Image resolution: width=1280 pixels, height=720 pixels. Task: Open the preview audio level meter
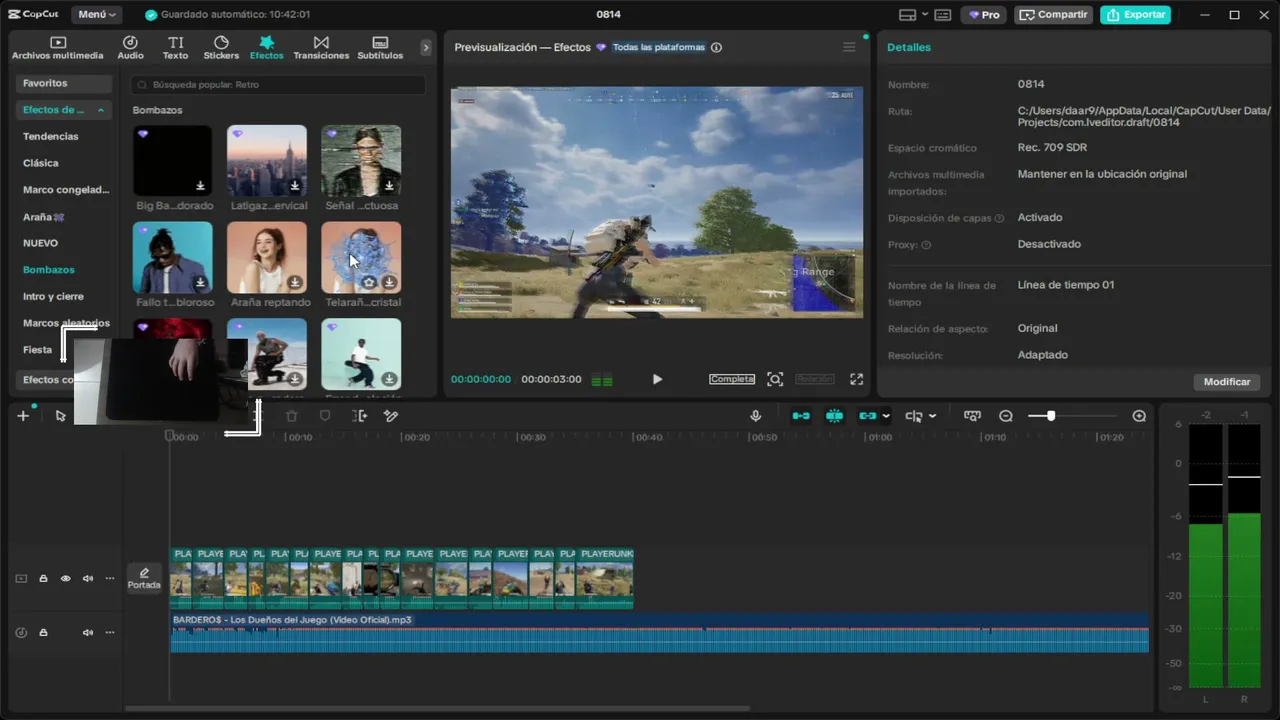pyautogui.click(x=602, y=380)
